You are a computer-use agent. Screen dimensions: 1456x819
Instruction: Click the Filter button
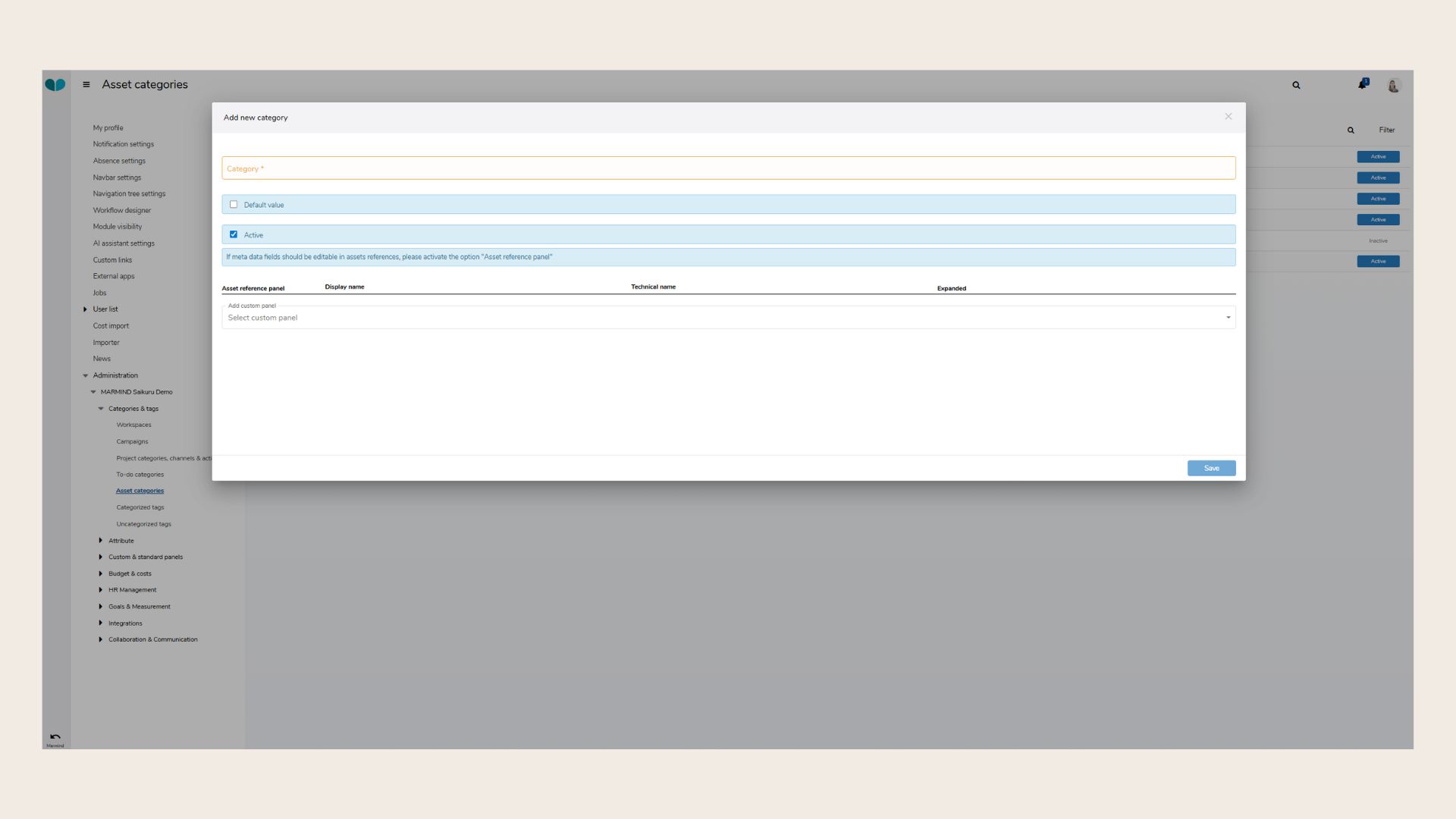click(1386, 130)
